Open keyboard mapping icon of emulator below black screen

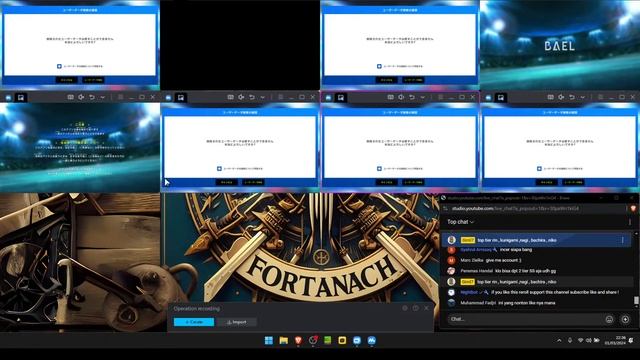(x=231, y=97)
